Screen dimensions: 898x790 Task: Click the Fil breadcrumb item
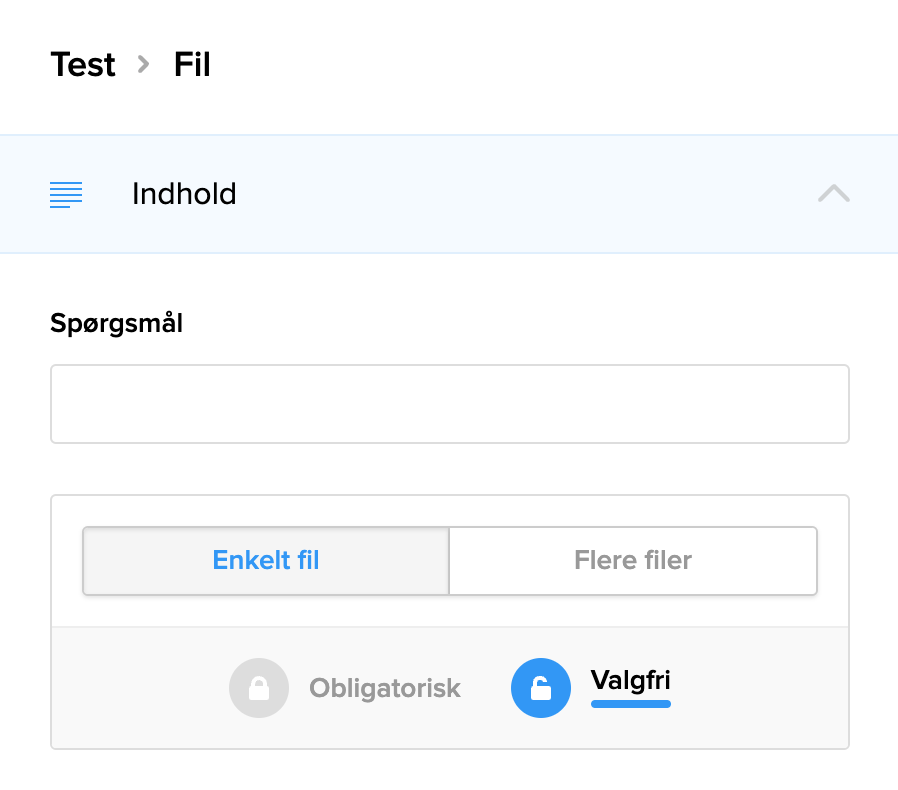(192, 65)
